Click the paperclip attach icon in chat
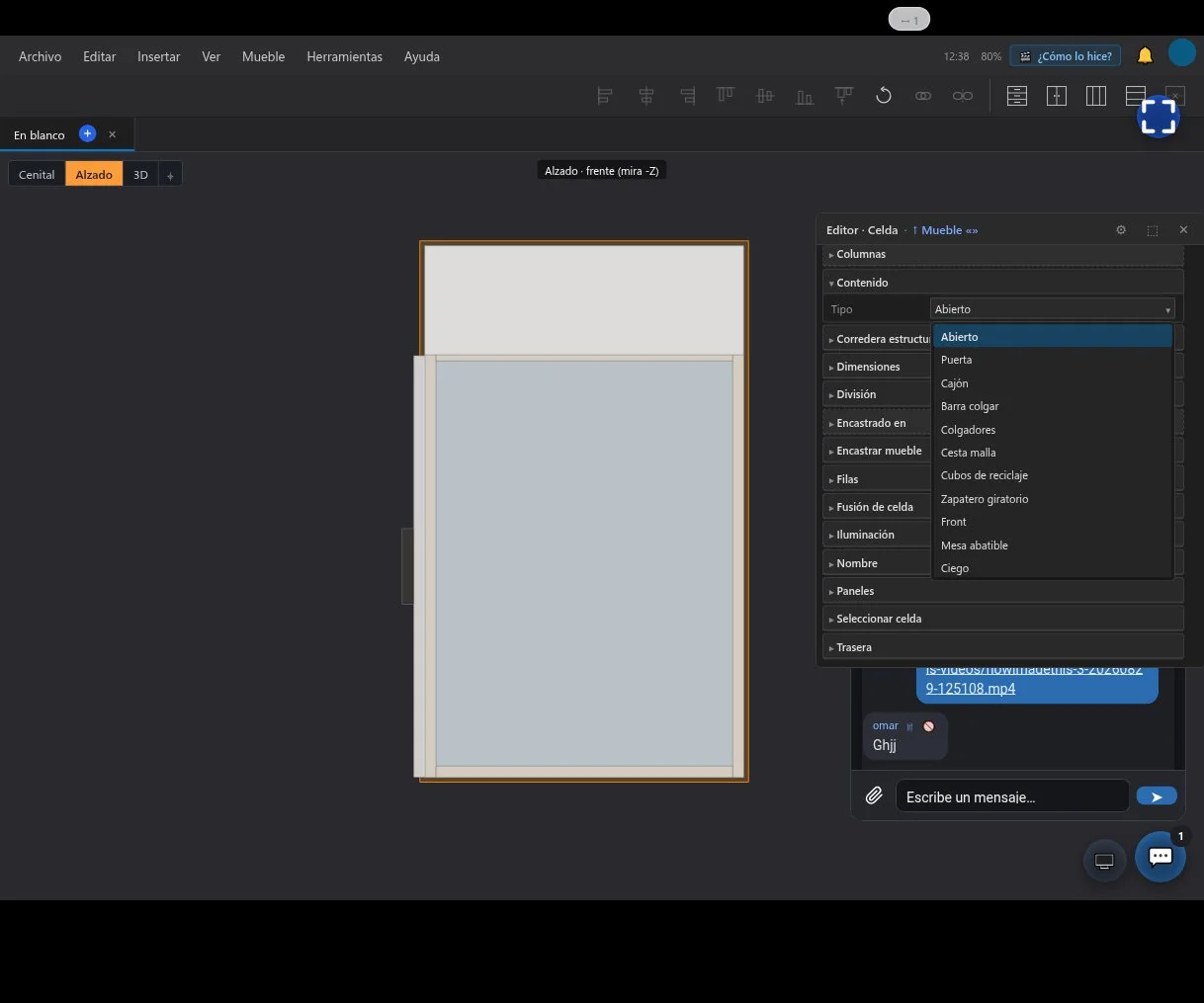 (x=874, y=795)
